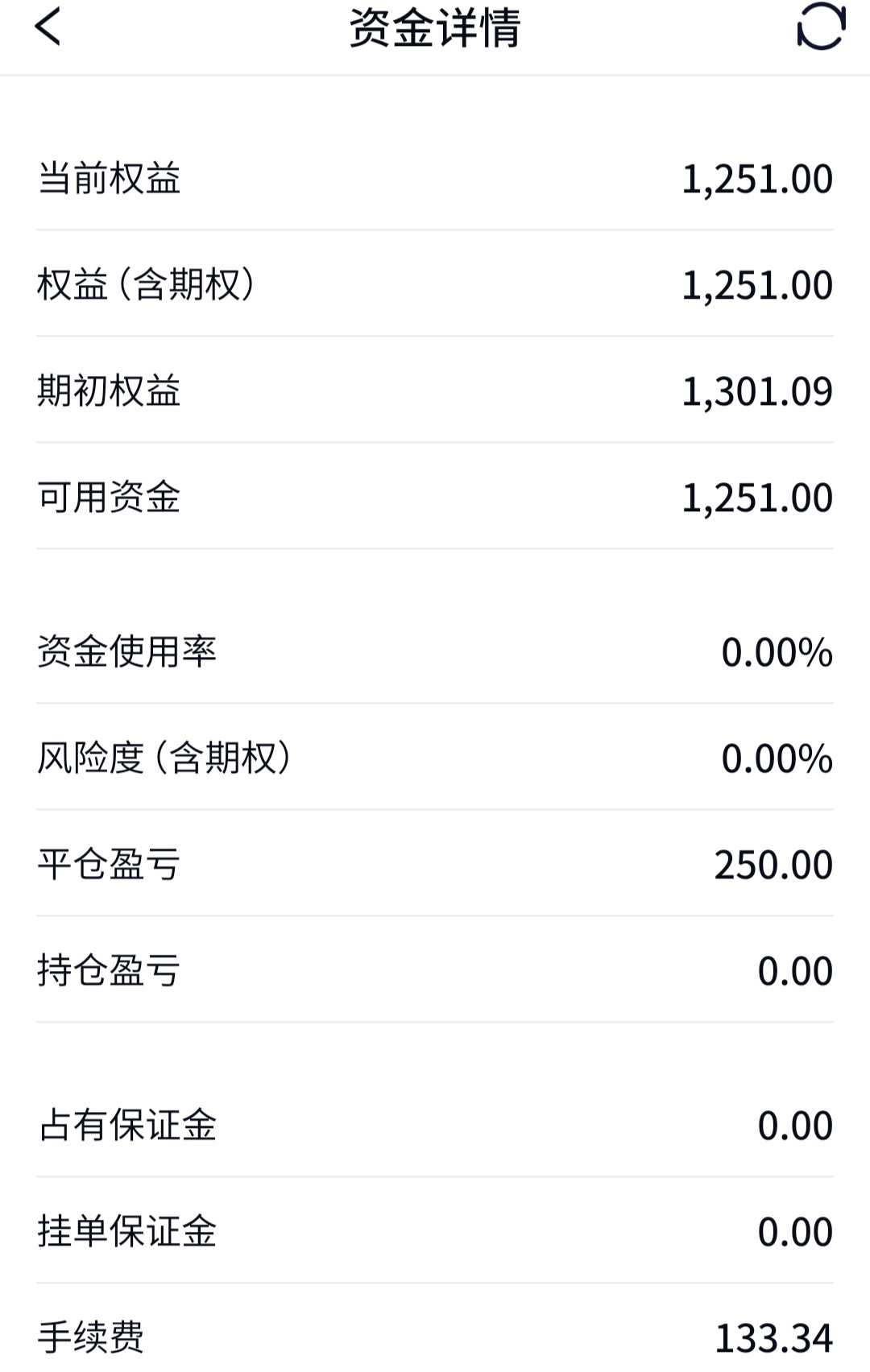Screen dimensions: 870x1372
Task: Select the 资金使用率 row
Action: pyautogui.click(x=435, y=651)
